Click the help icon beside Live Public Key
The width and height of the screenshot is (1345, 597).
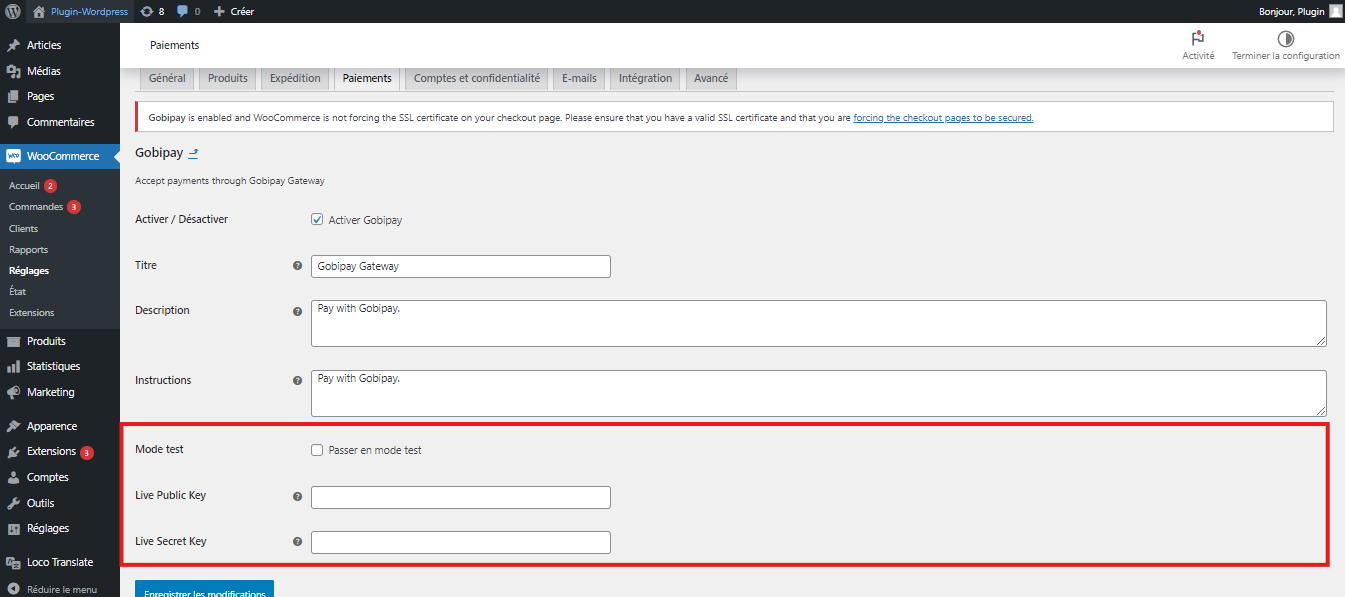pyautogui.click(x=297, y=497)
